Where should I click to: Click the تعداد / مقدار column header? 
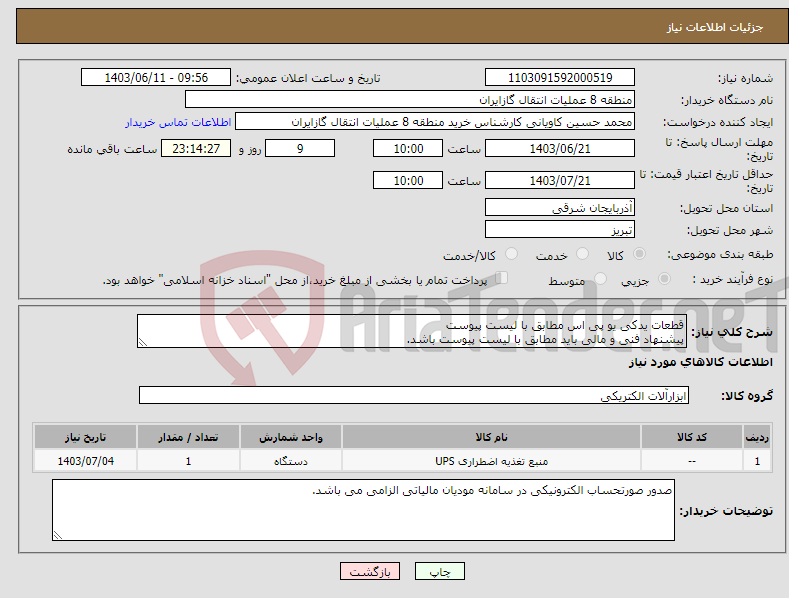click(x=188, y=437)
